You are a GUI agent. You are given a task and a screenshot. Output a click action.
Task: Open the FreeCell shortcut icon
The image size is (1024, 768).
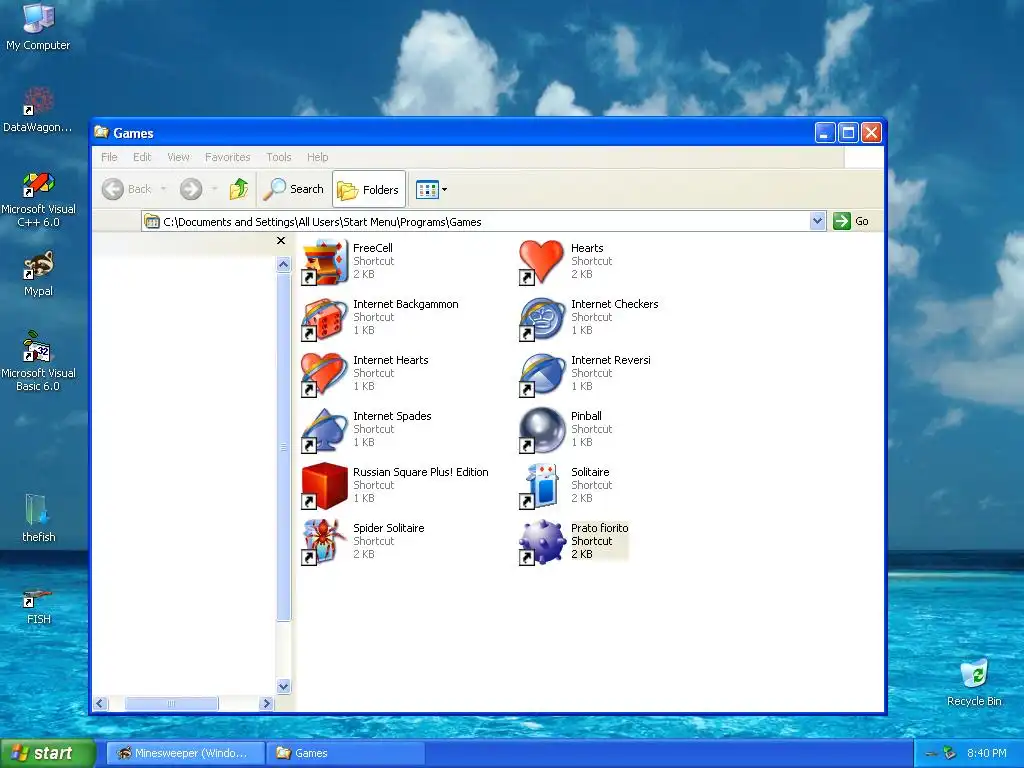(x=324, y=262)
